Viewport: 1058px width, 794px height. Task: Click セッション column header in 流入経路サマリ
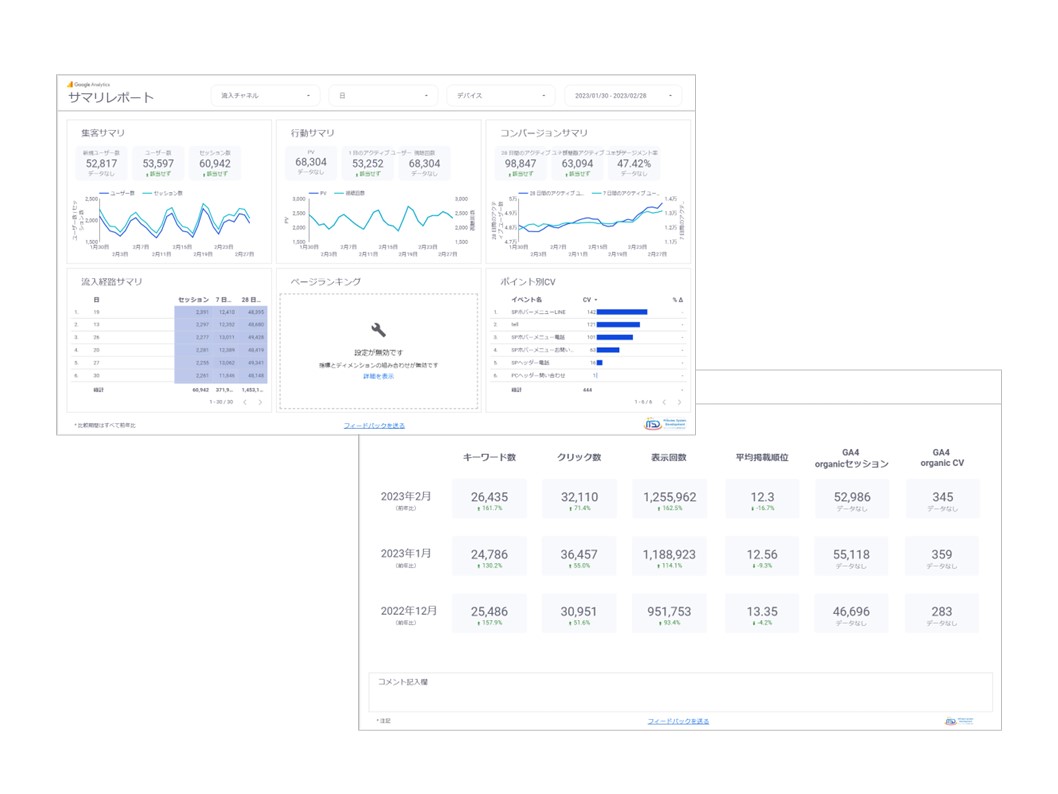coord(193,299)
